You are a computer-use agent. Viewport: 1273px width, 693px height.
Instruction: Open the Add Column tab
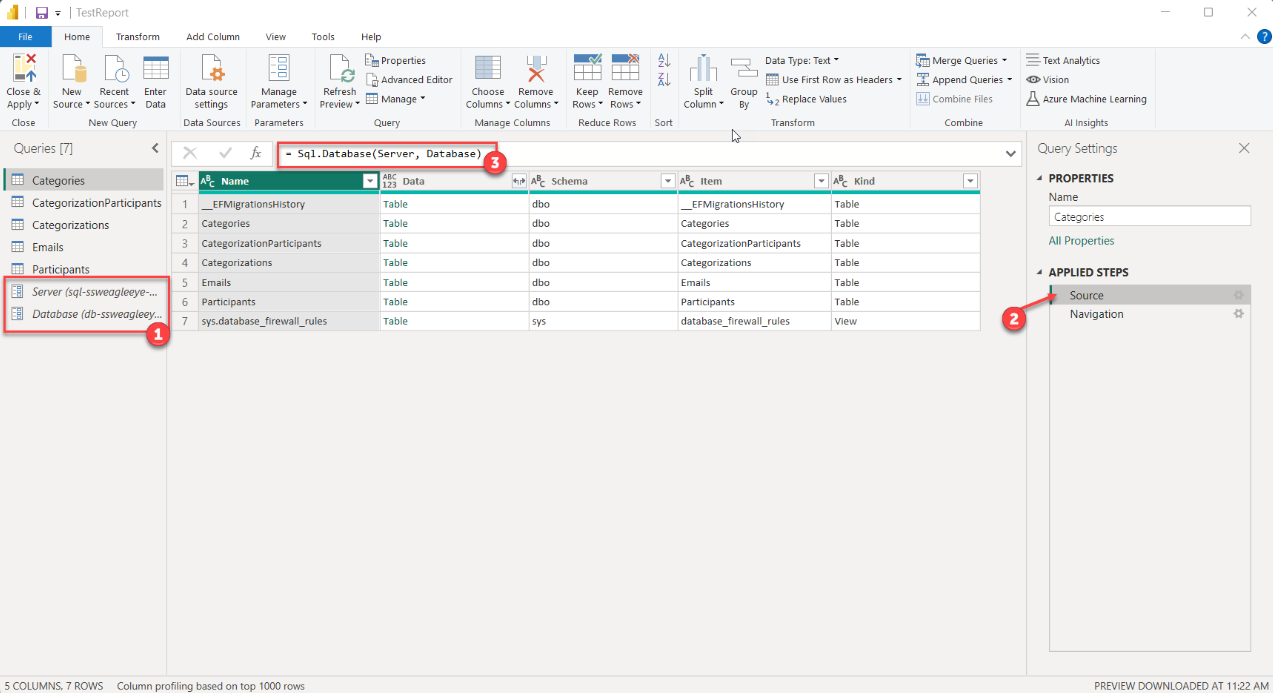click(x=213, y=37)
